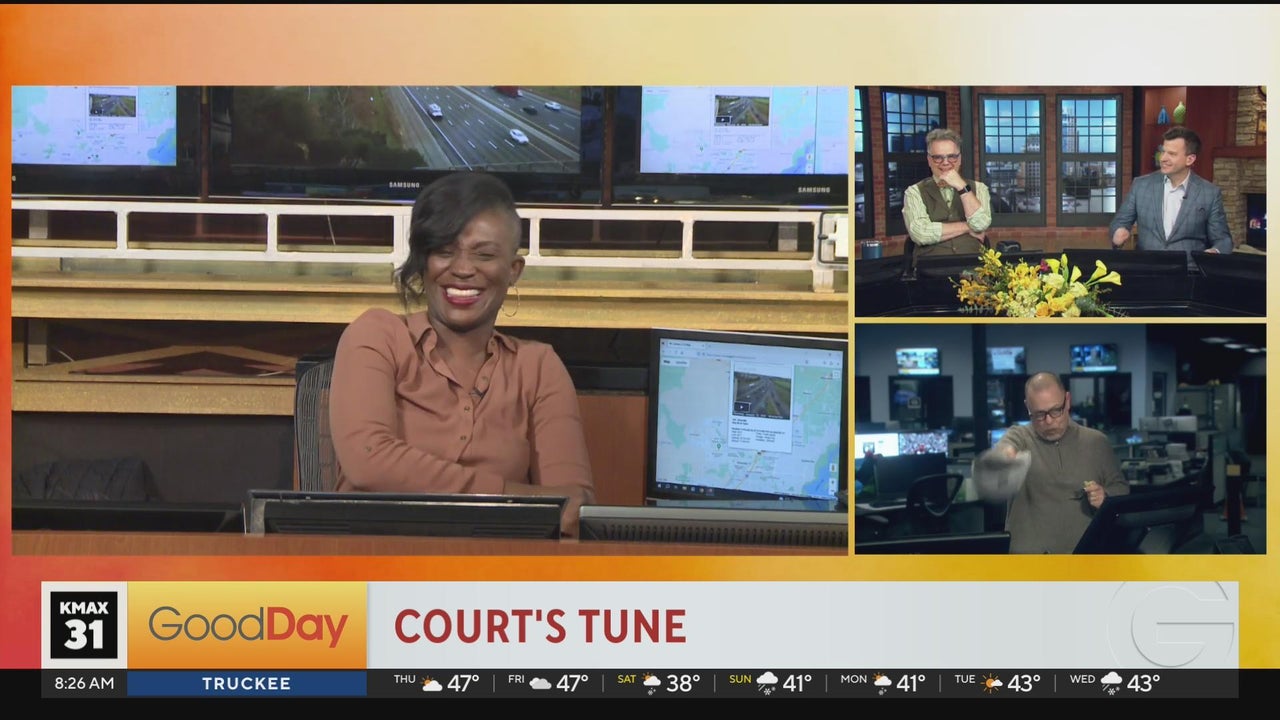Click Tuesday's 43° temperature reading
This screenshot has width=1280, height=720.
pos(1024,684)
